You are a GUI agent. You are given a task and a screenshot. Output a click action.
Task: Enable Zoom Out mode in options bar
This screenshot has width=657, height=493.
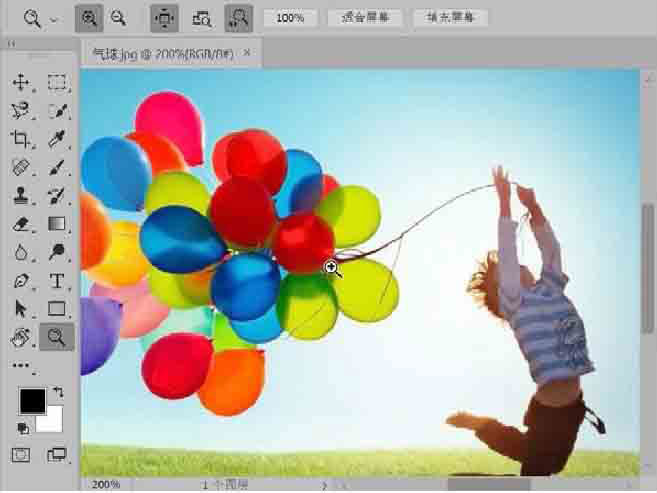(119, 18)
